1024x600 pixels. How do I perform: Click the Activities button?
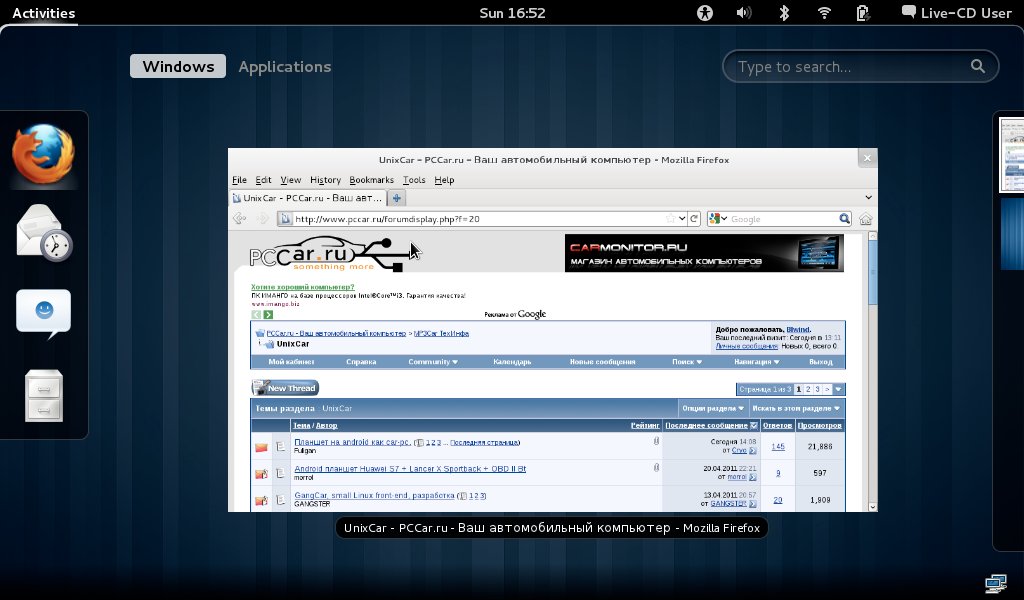point(43,13)
